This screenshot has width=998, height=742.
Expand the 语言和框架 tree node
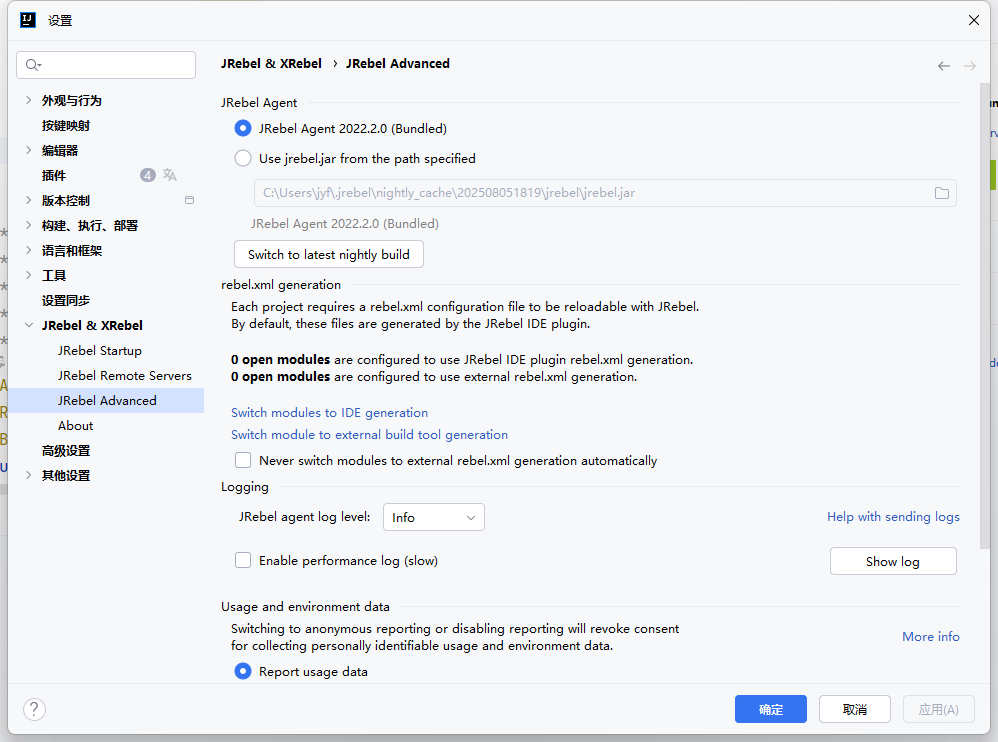pyautogui.click(x=29, y=250)
